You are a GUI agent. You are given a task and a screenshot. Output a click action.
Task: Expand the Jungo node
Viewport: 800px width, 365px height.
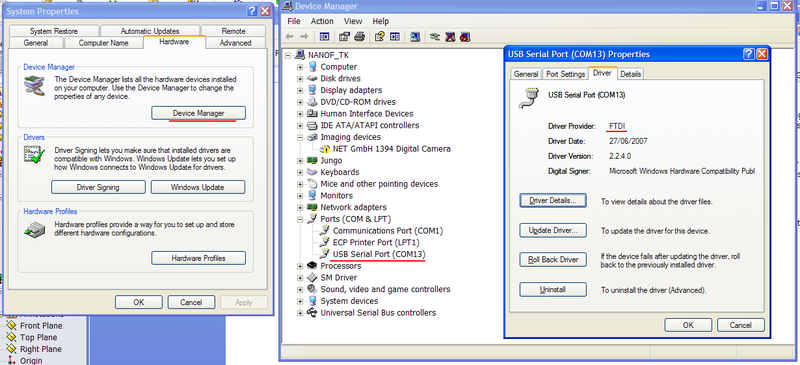300,161
